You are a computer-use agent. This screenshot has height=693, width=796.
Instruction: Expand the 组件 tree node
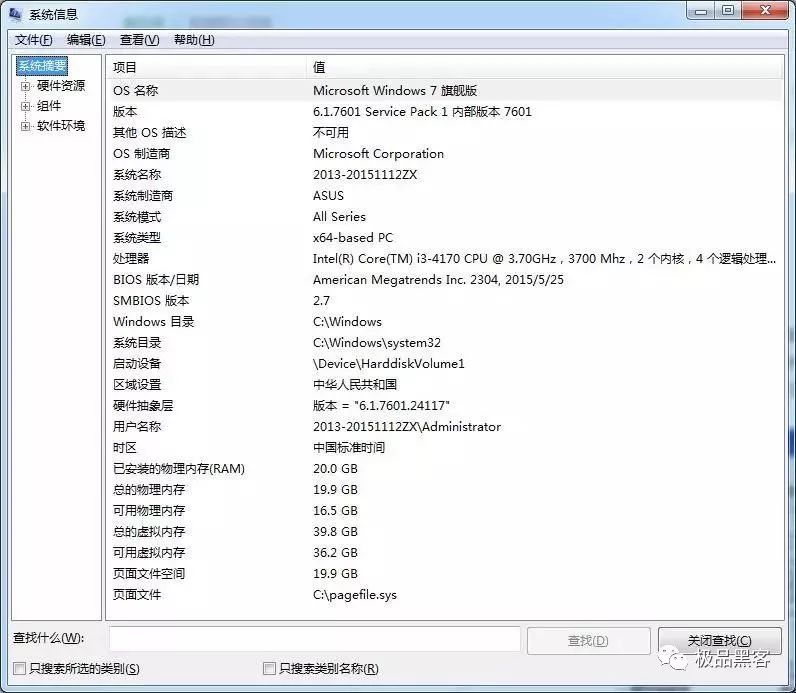coord(25,106)
